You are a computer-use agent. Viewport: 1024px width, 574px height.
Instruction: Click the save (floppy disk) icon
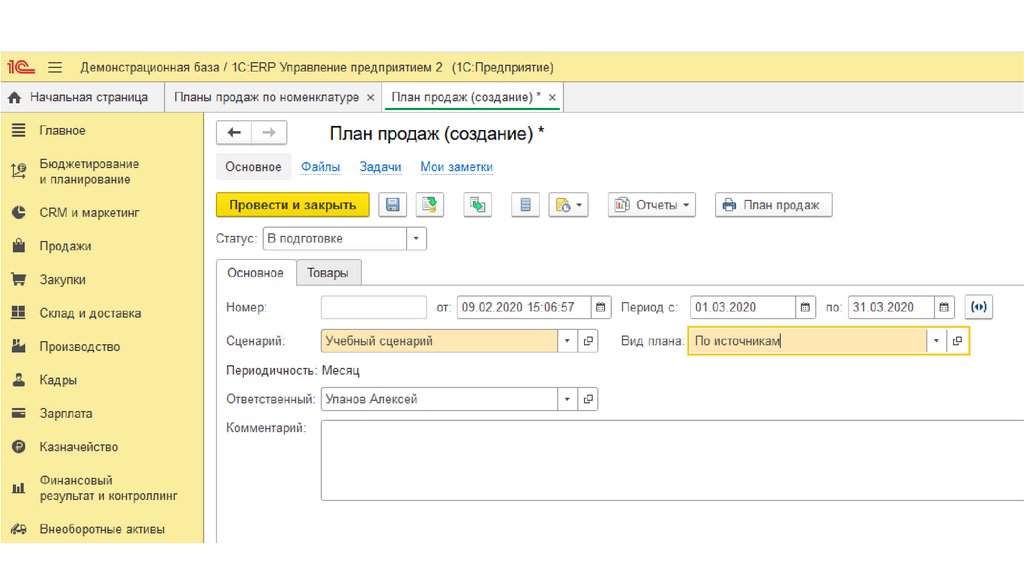pyautogui.click(x=393, y=205)
